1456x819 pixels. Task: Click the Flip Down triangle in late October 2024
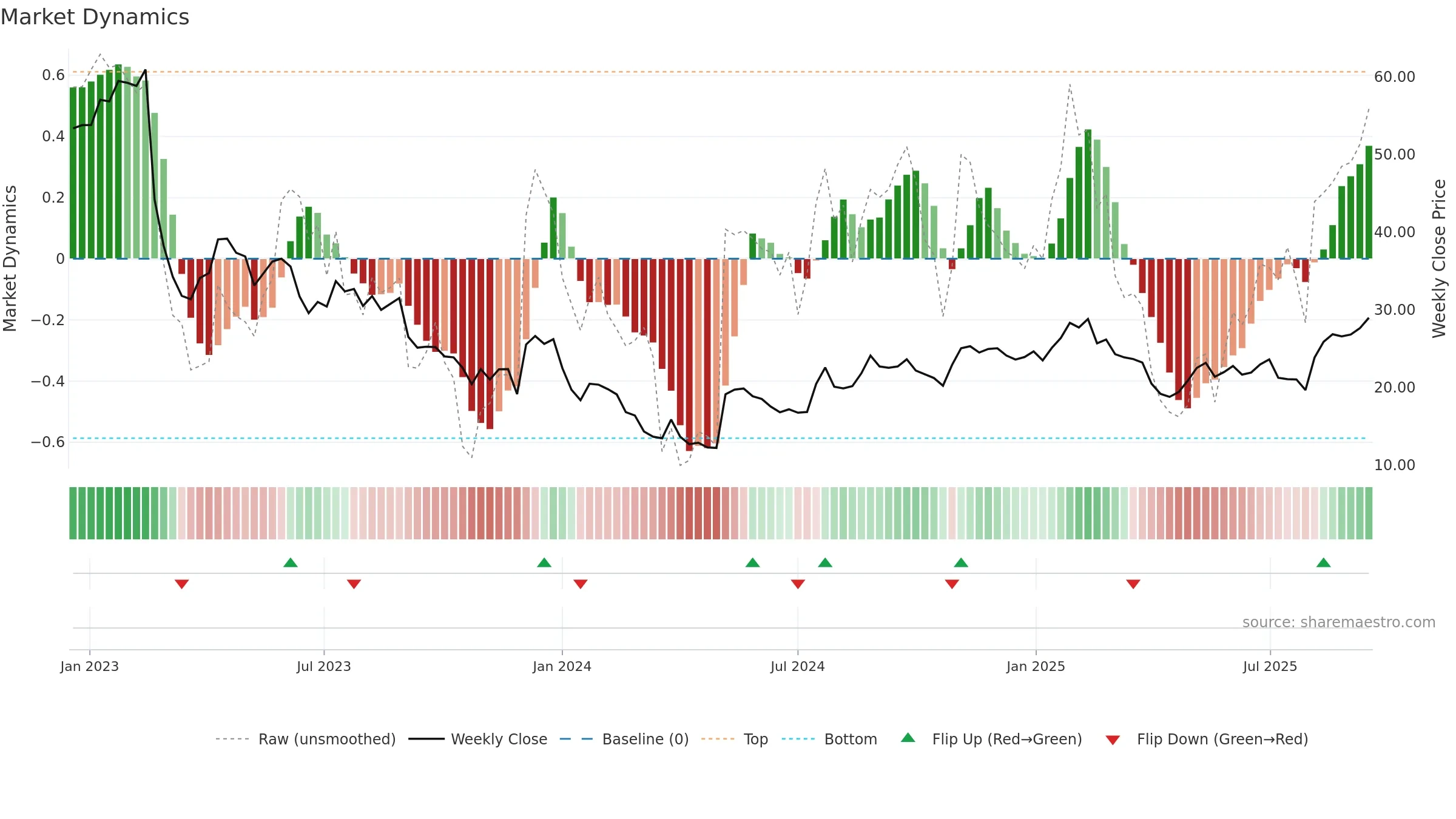pos(952,584)
